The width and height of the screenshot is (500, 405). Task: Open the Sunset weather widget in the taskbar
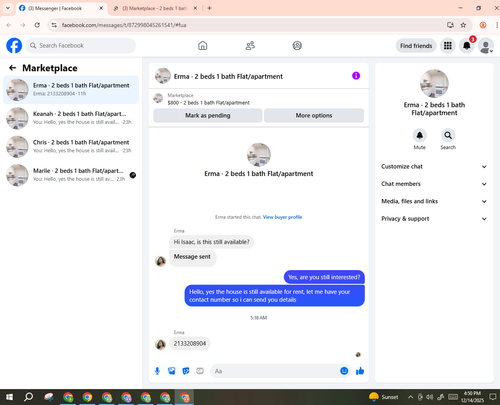[x=384, y=397]
